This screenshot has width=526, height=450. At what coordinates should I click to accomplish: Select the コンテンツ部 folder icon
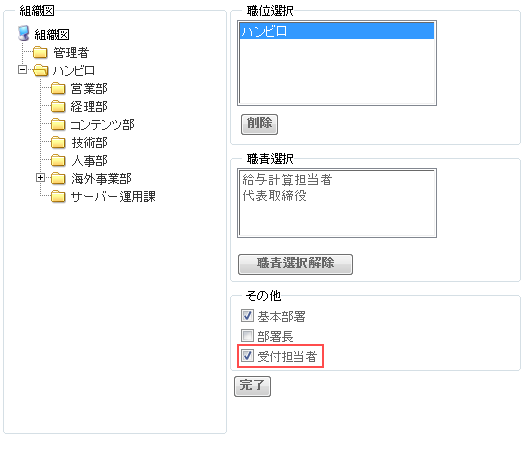58,124
